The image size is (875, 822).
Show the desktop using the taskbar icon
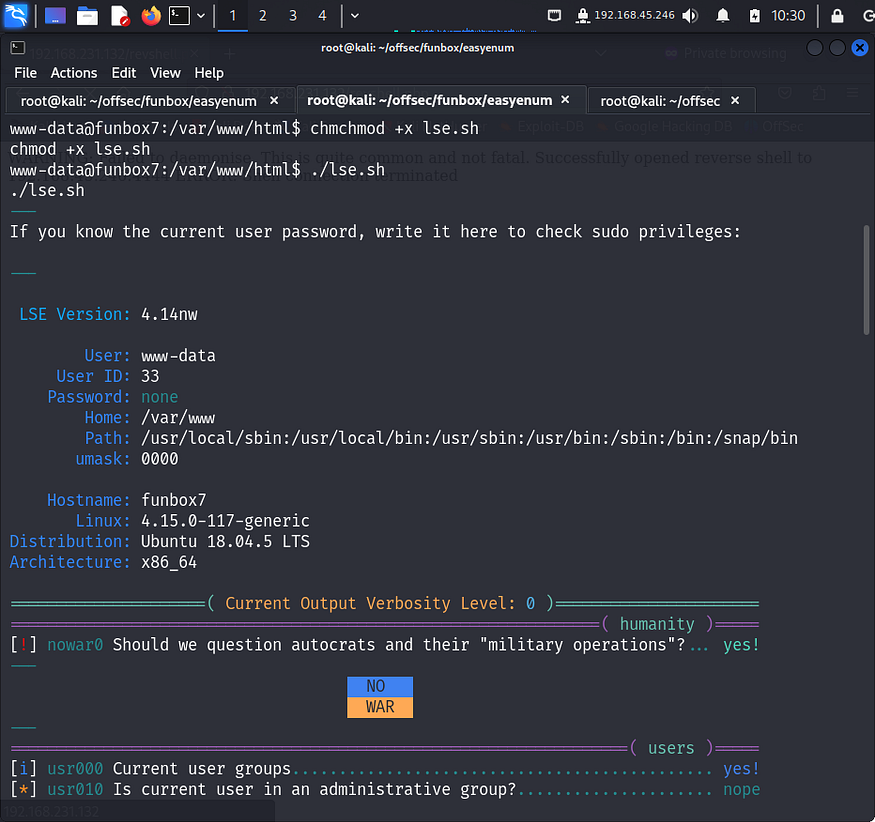click(55, 16)
